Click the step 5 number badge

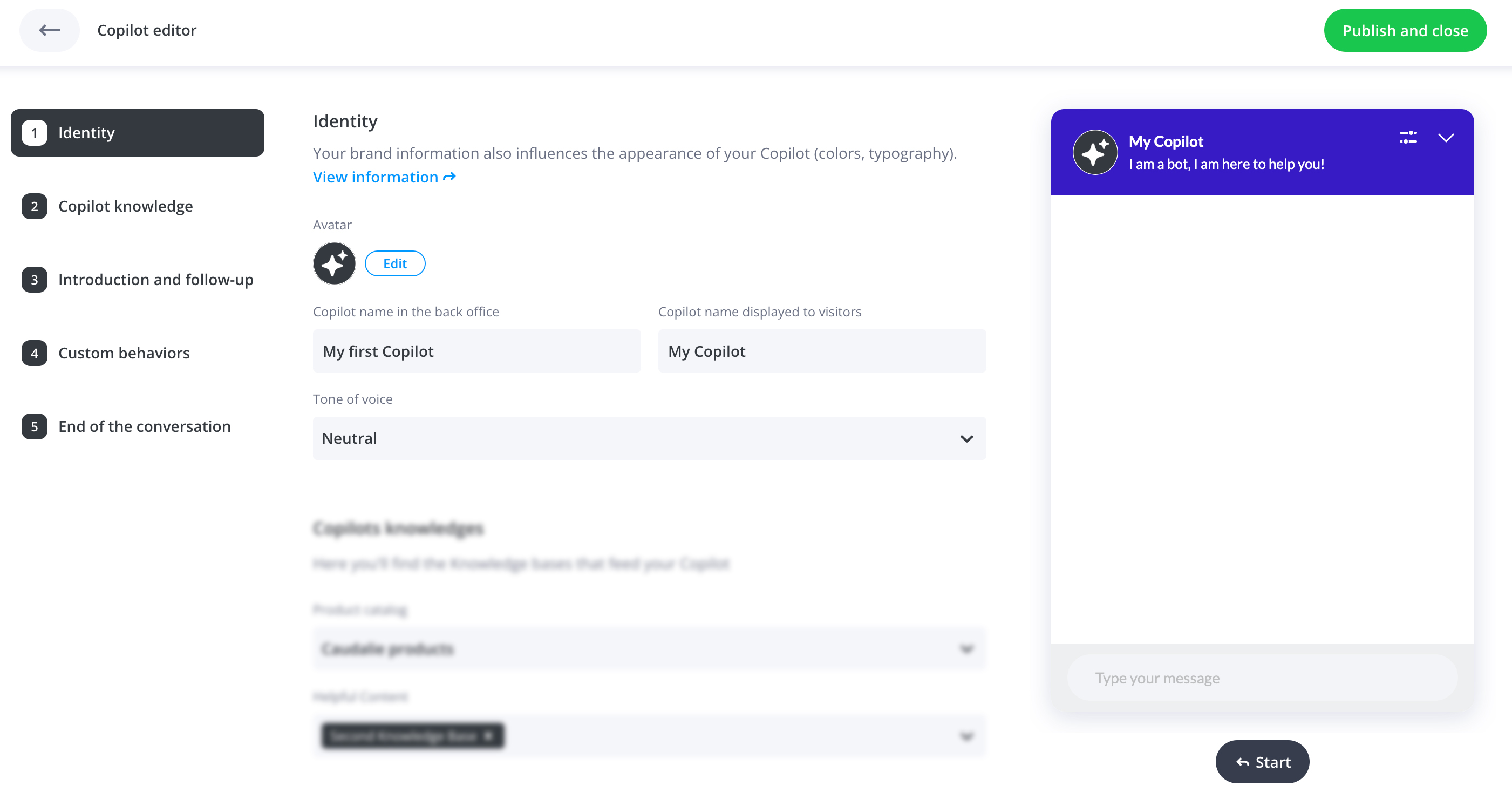(35, 426)
